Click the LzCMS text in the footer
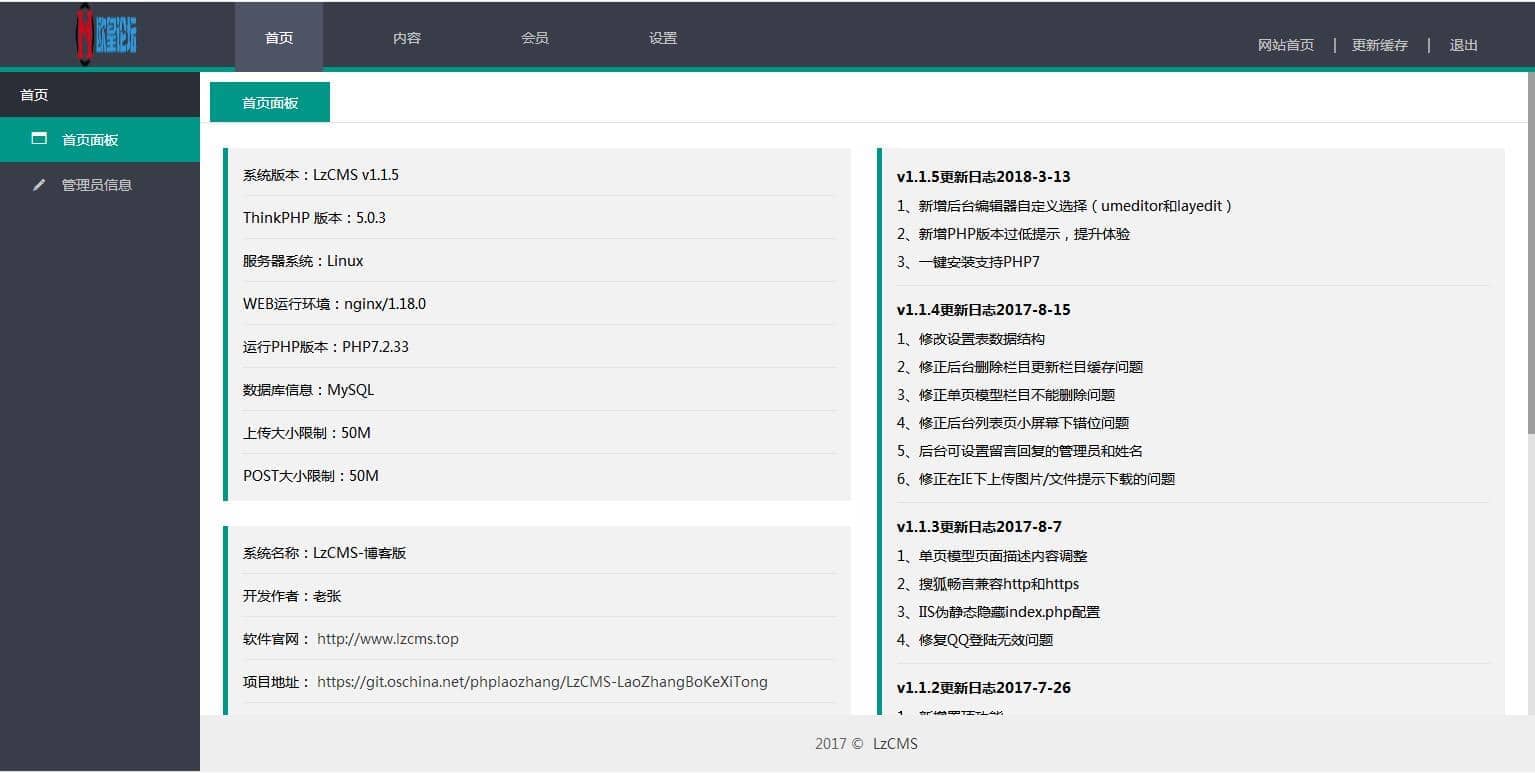The width and height of the screenshot is (1535, 773). (x=895, y=744)
